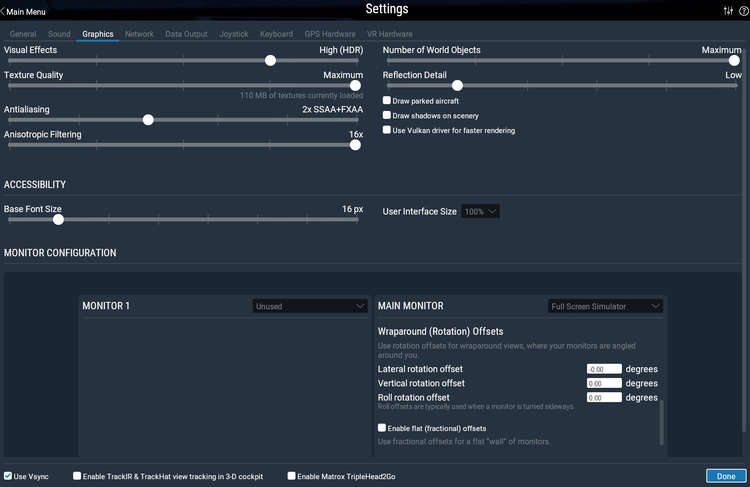
Task: Click the monitor panel vertical scrollbar
Action: (659, 420)
